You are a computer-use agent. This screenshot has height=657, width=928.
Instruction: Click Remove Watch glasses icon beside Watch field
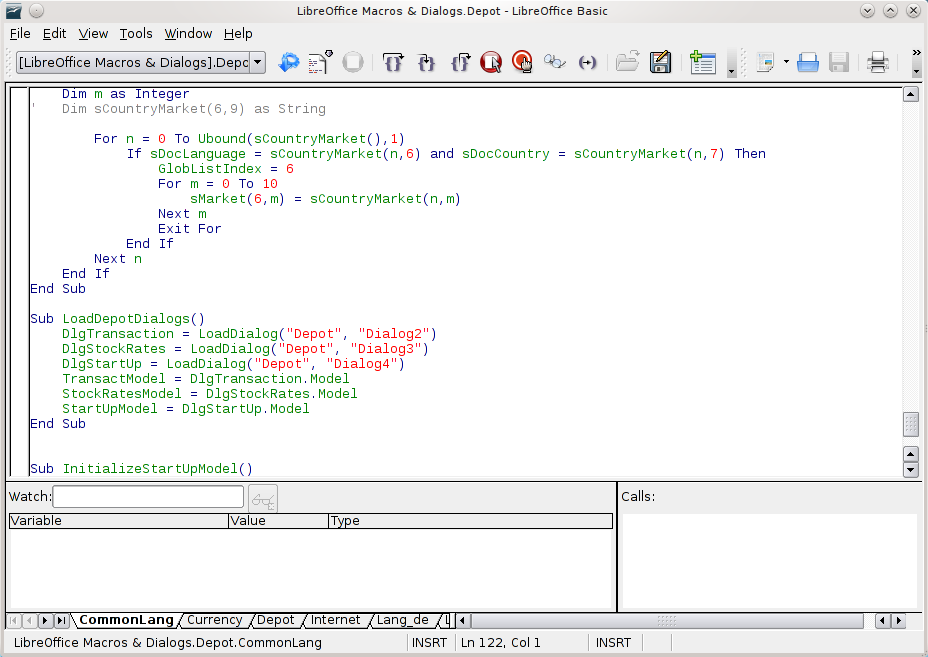(263, 499)
